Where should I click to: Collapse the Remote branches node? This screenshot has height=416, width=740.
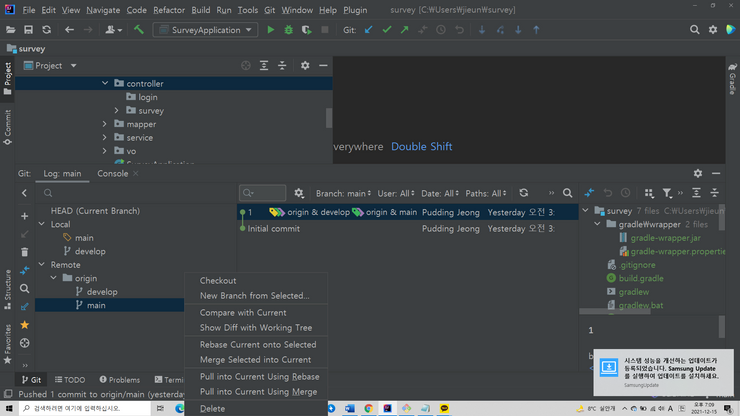pos(42,264)
